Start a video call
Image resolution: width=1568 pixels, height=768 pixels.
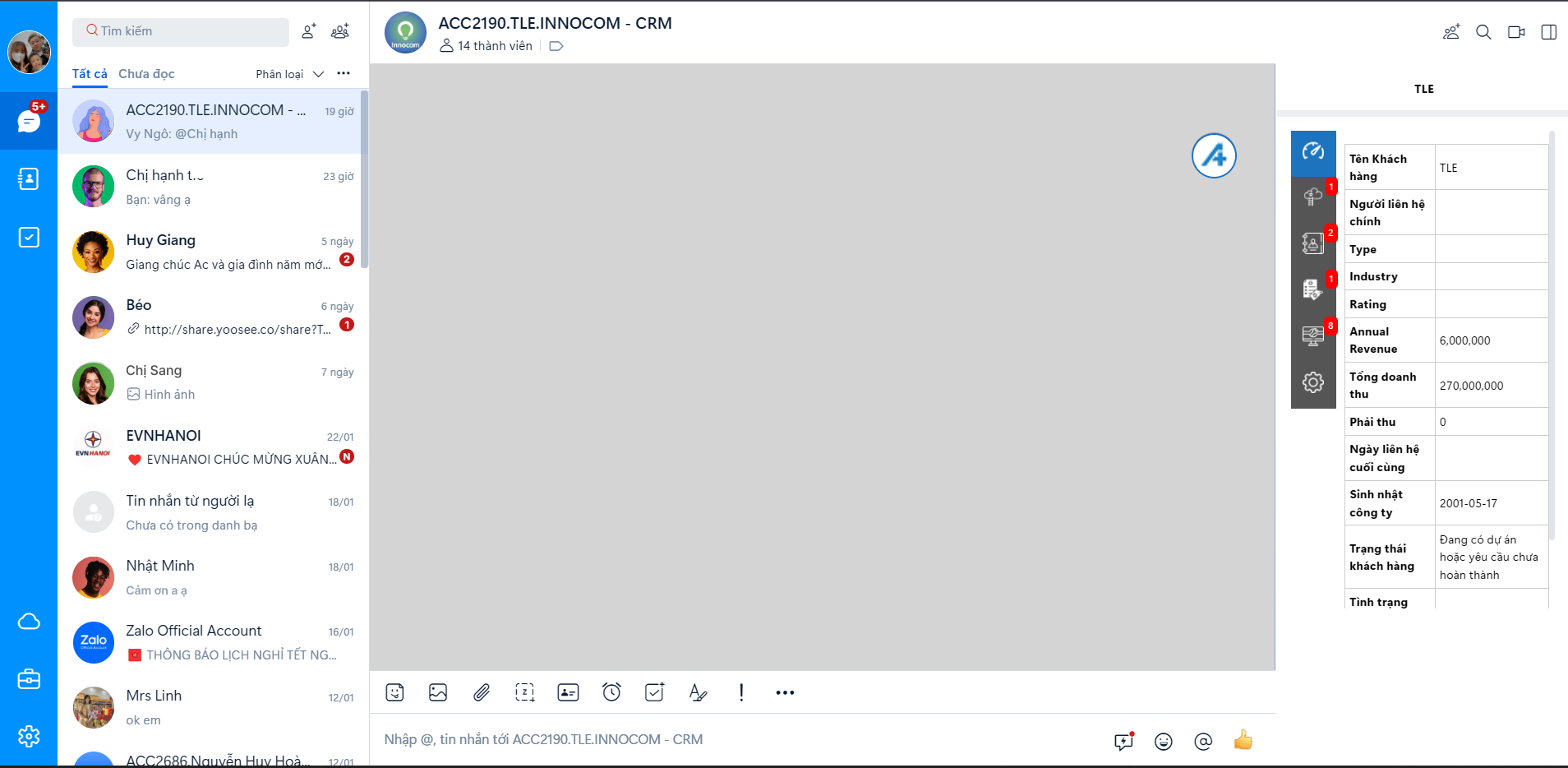coord(1516,32)
